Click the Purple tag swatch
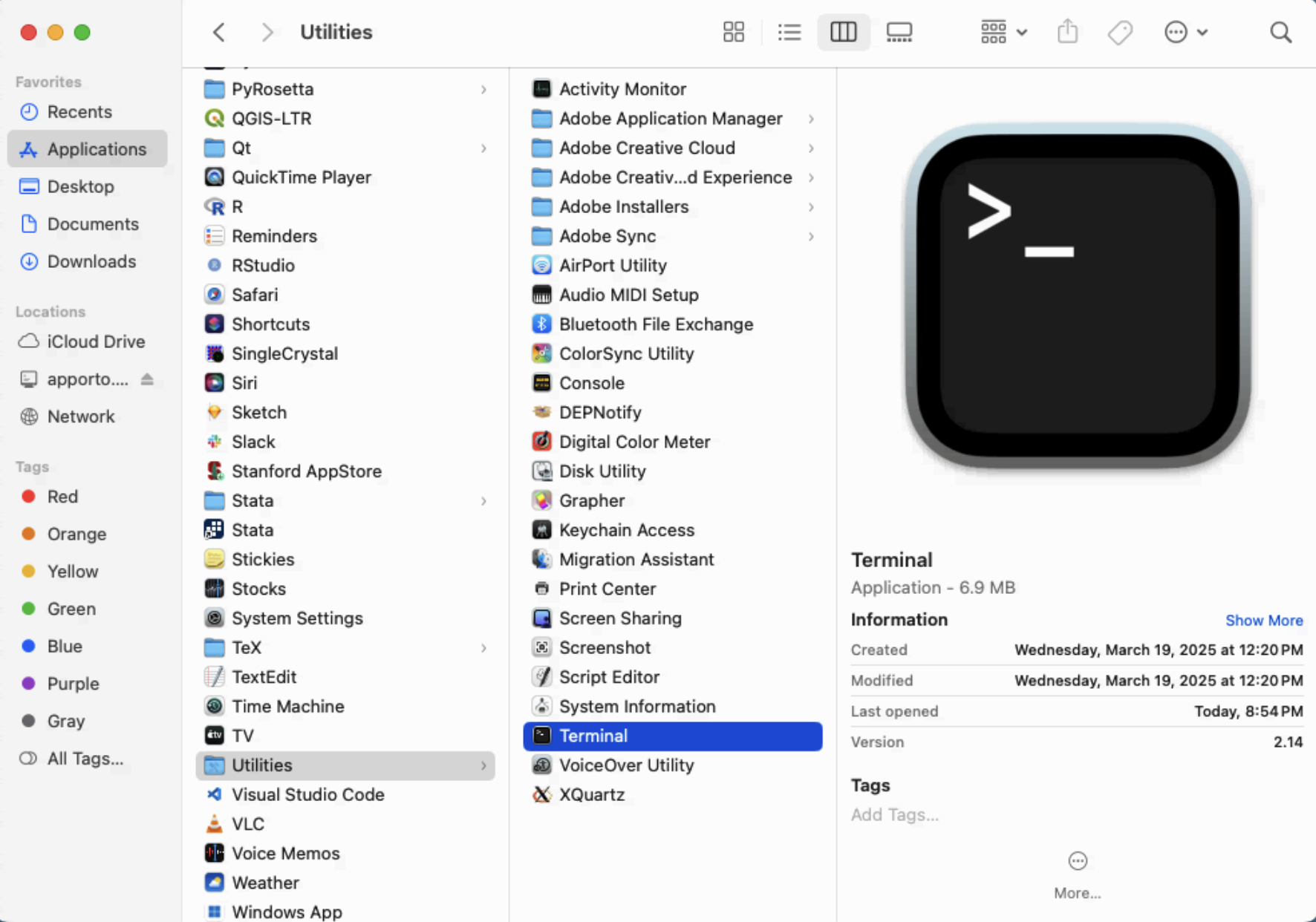Image resolution: width=1316 pixels, height=922 pixels. tap(29, 683)
